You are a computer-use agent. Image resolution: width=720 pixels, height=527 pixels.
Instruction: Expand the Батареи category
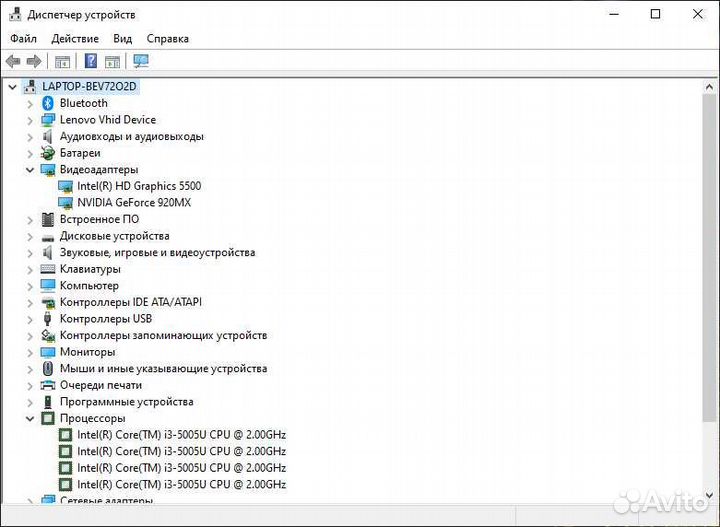30,153
